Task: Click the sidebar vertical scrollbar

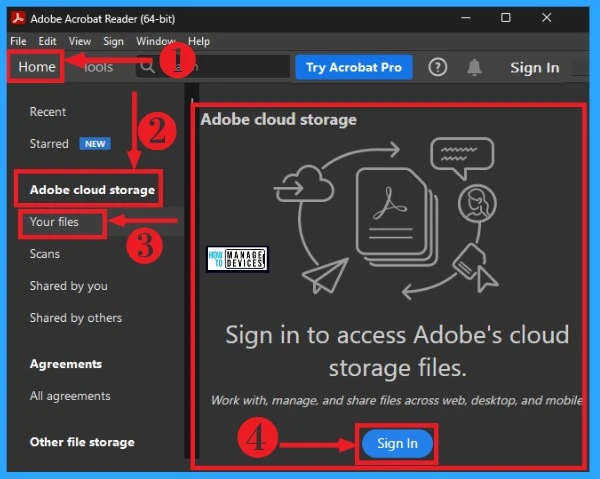Action: (x=191, y=271)
